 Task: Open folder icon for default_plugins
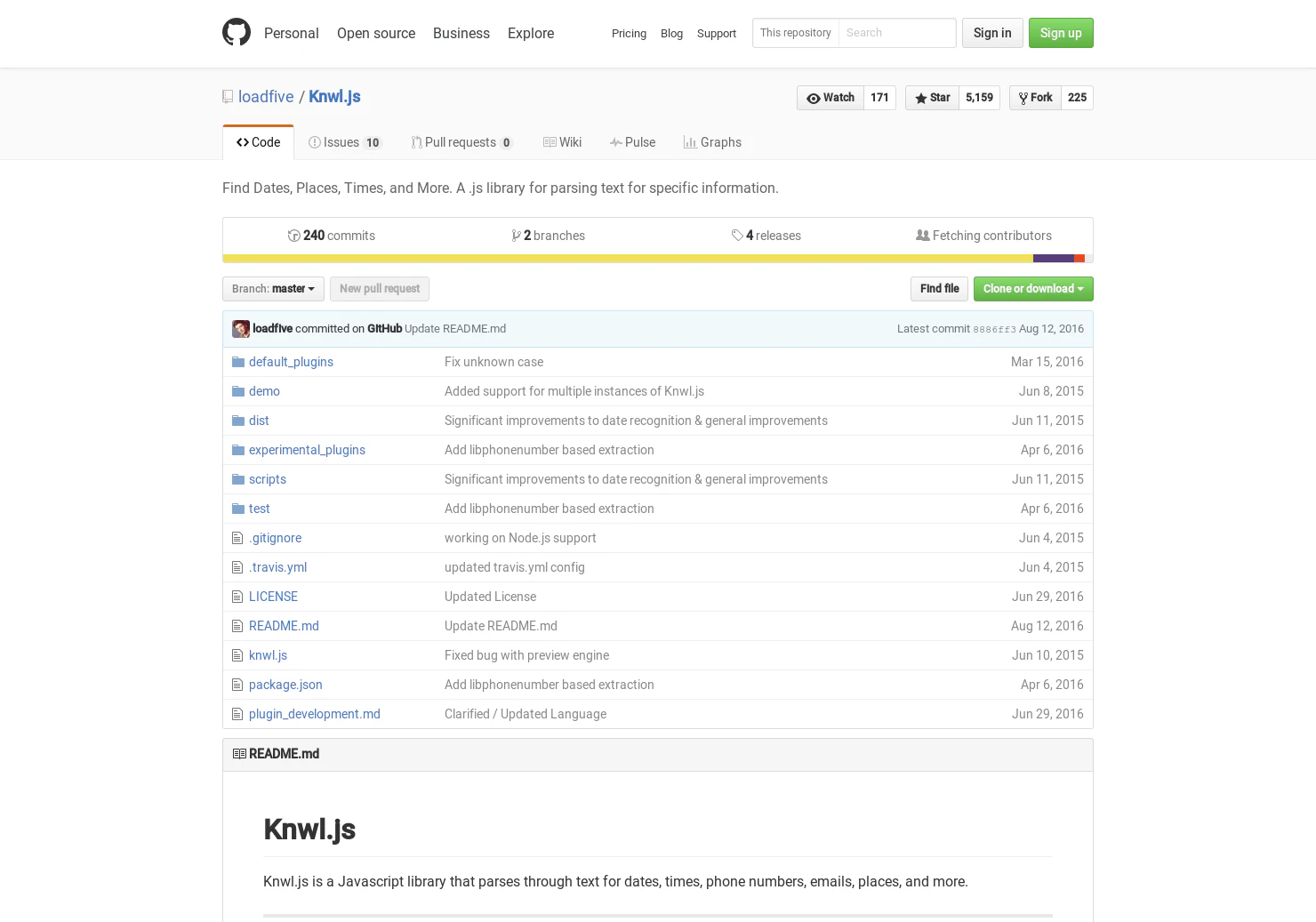pos(238,362)
